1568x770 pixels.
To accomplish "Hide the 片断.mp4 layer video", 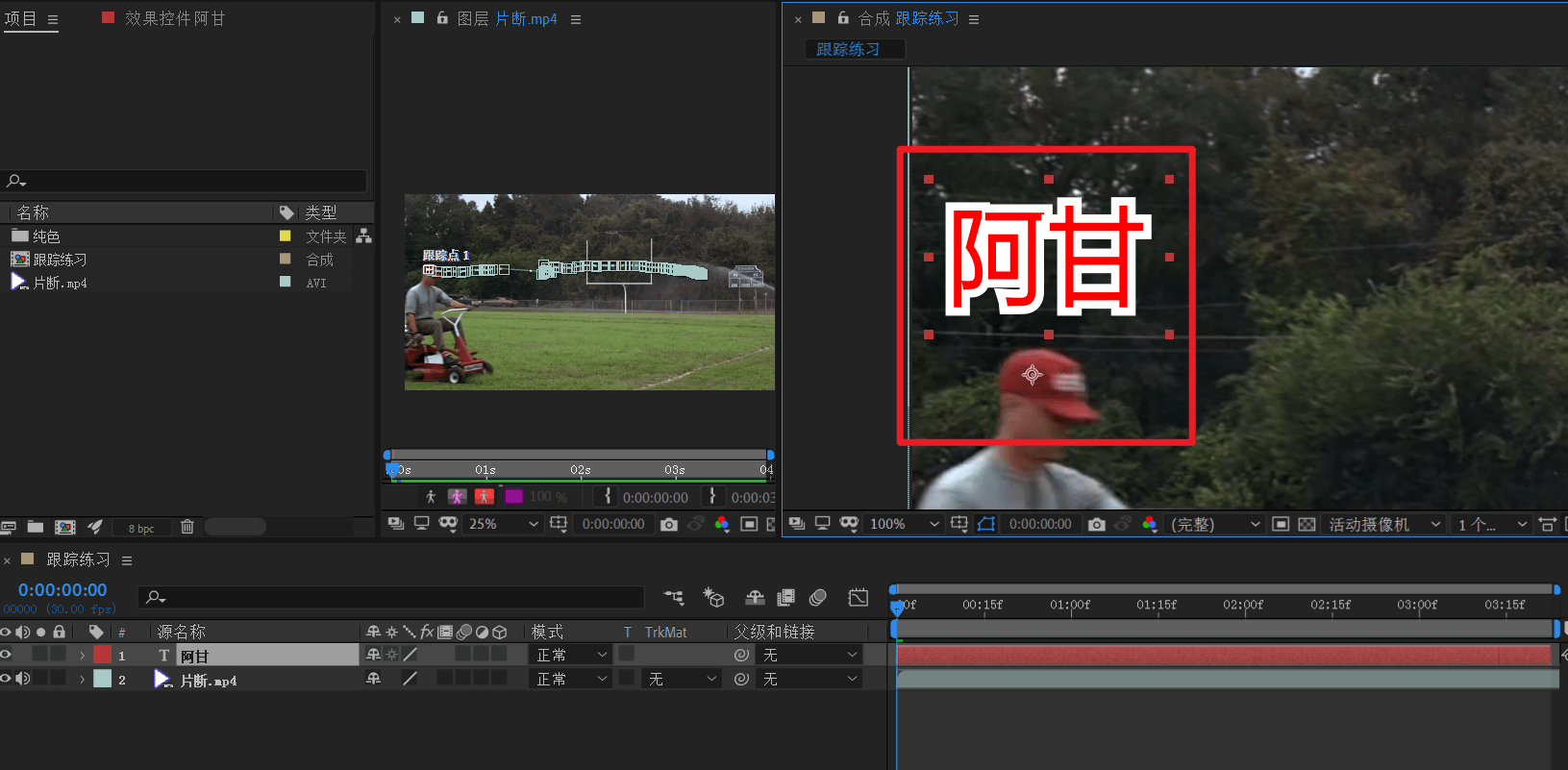I will tap(6, 679).
